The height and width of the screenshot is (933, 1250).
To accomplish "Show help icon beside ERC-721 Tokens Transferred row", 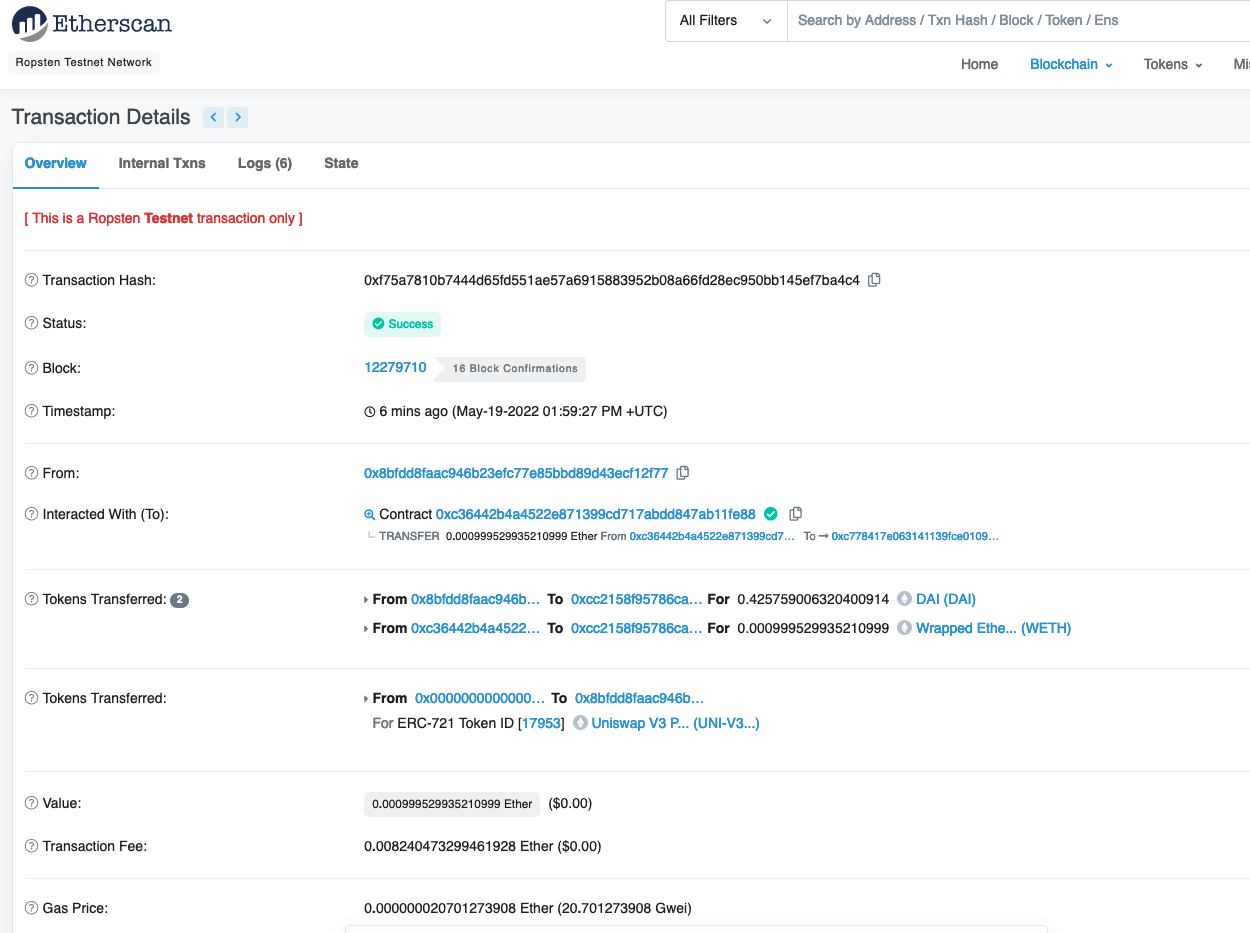I will tap(31, 698).
